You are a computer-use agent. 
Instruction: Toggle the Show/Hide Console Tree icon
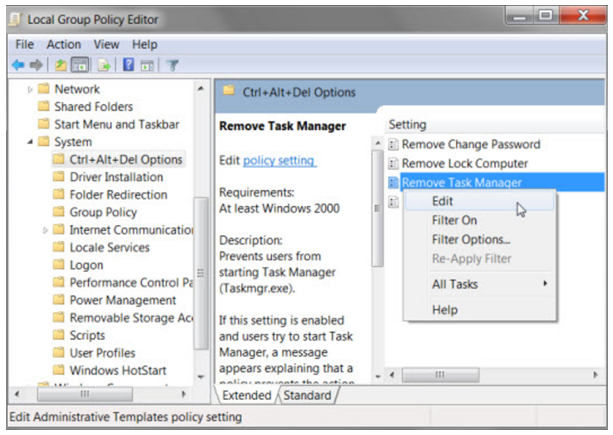pos(78,65)
